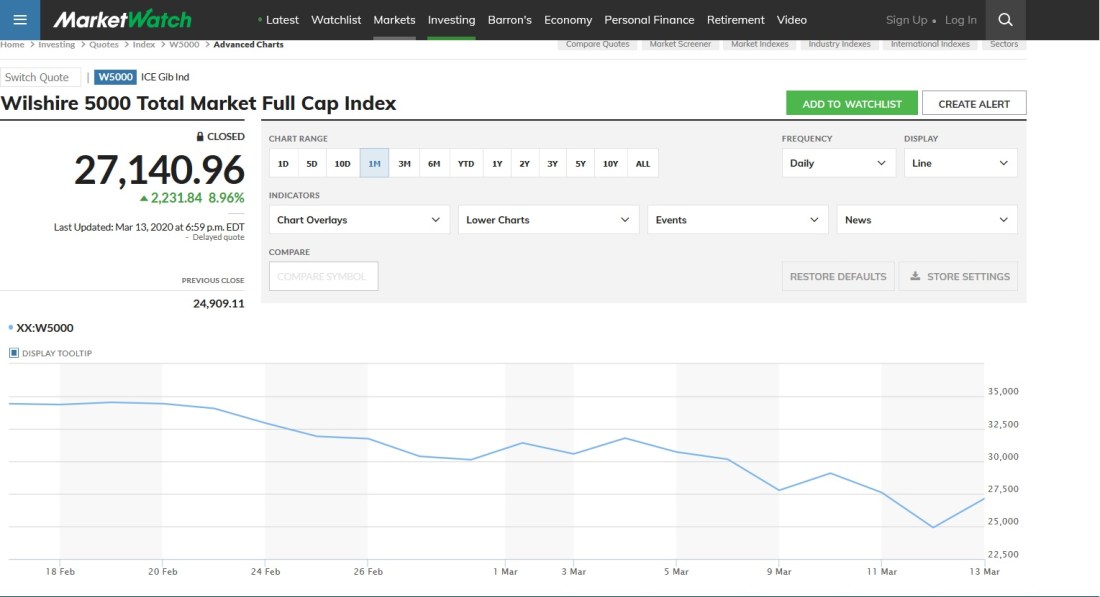1100x597 pixels.
Task: Click the W5000 symbol badge
Action: [x=115, y=77]
